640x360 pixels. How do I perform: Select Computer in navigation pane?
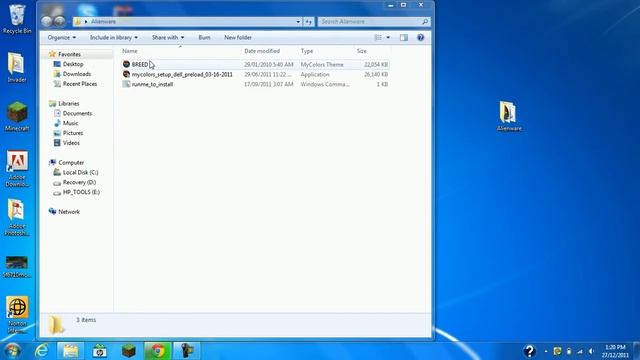71,162
